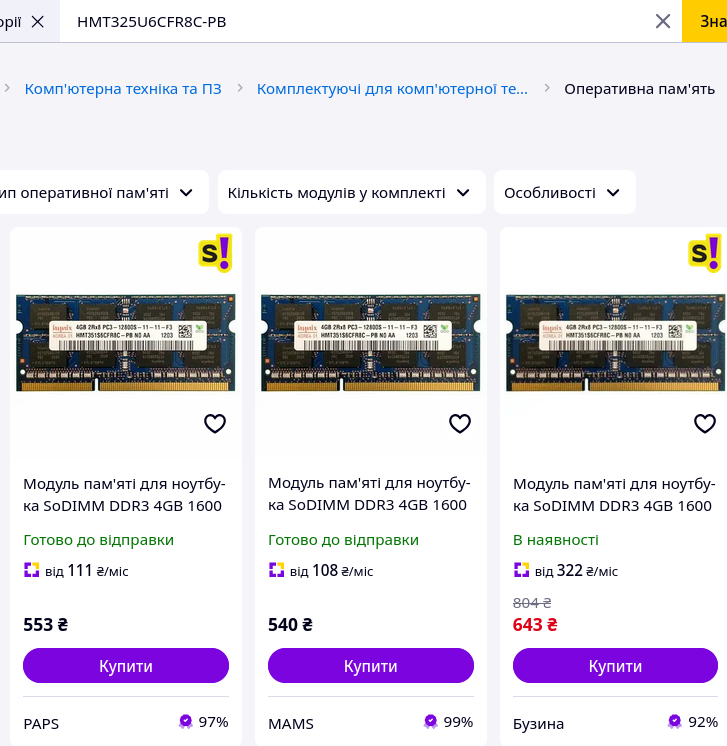
Task: Buy the 553 ₴ memory module
Action: pos(126,666)
